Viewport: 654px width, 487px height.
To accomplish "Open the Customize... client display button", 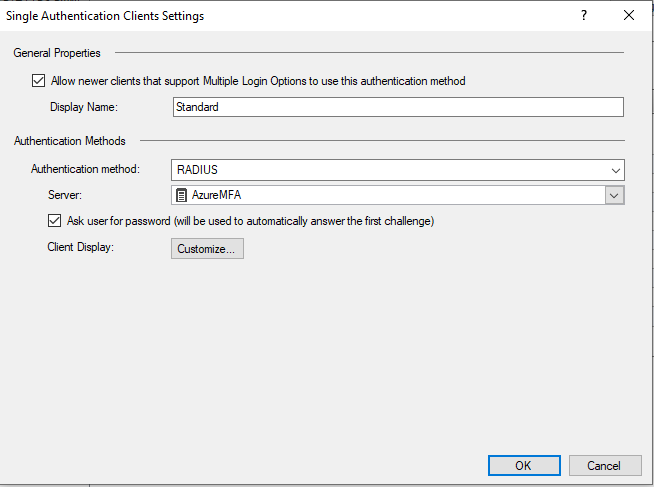I will click(x=207, y=248).
